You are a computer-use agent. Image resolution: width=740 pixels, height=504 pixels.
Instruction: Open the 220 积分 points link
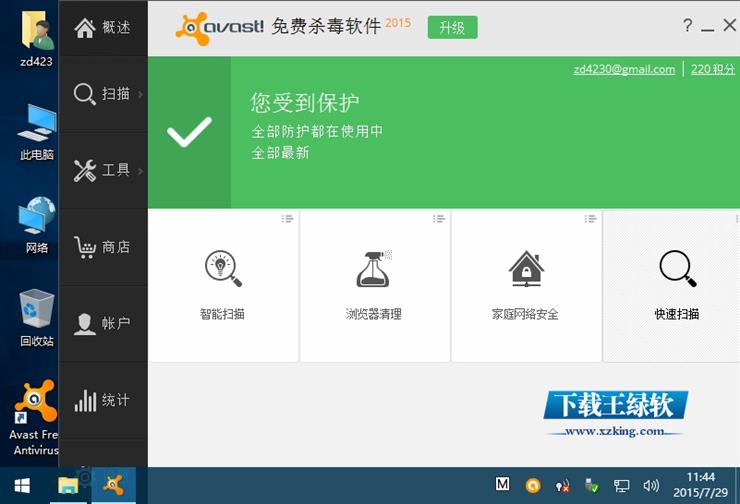(713, 69)
